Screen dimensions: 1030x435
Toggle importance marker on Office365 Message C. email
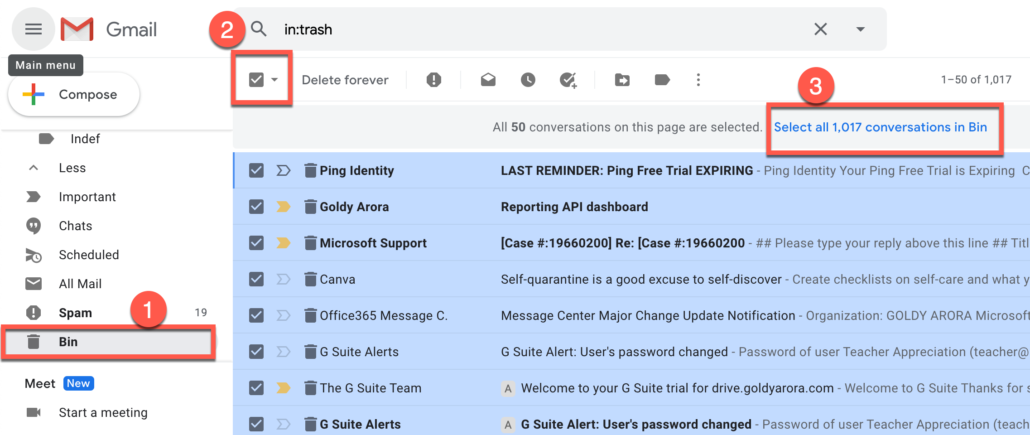click(283, 315)
